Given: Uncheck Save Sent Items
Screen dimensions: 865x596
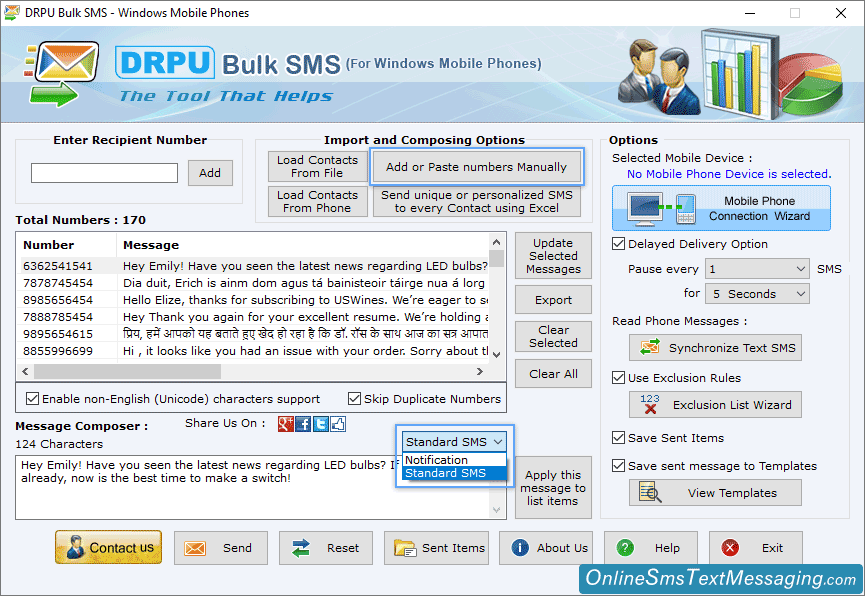Looking at the screenshot, I should point(618,438).
